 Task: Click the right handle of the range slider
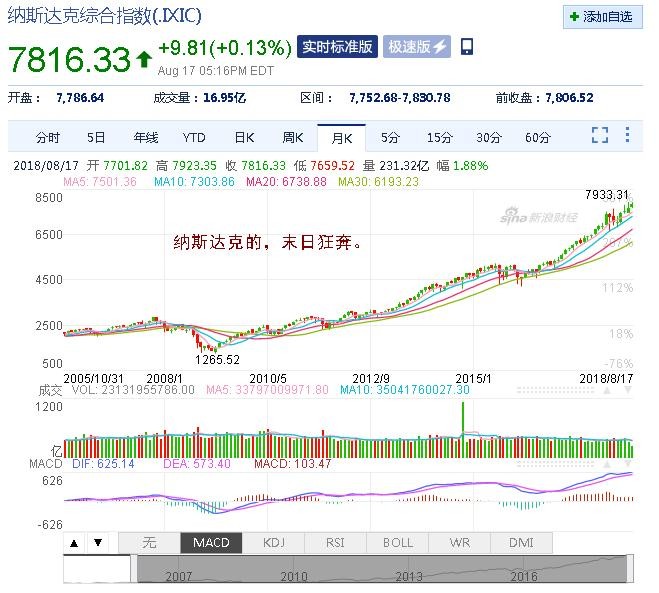[x=630, y=569]
